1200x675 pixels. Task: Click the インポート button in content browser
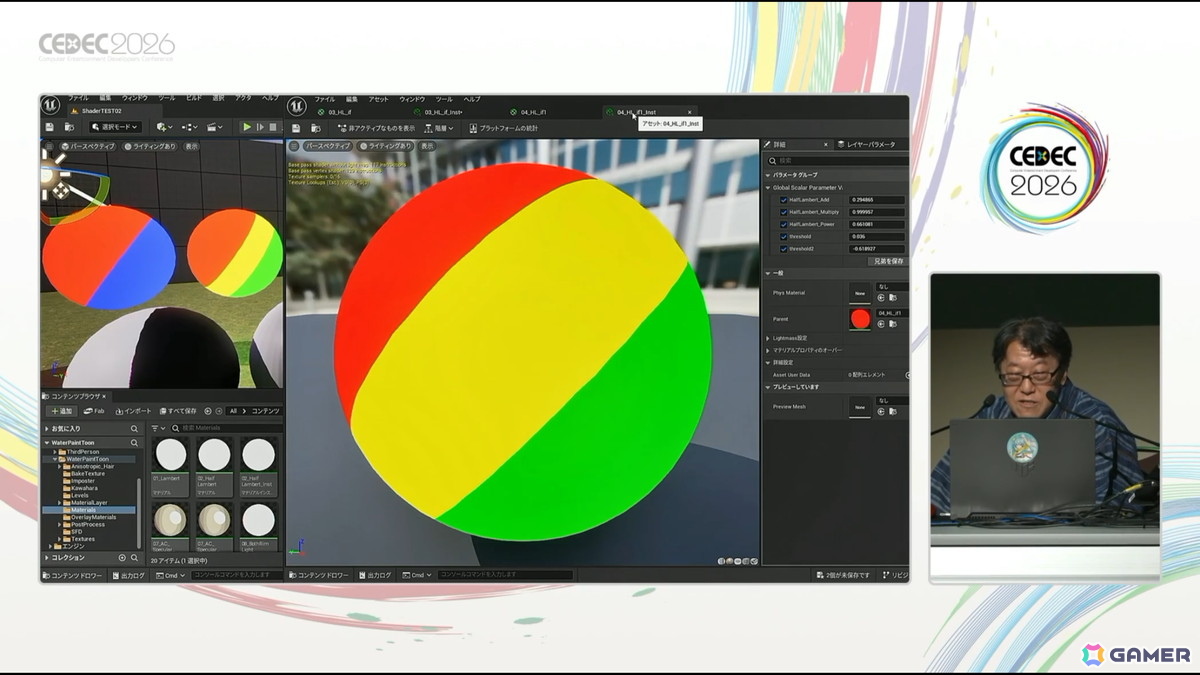133,411
